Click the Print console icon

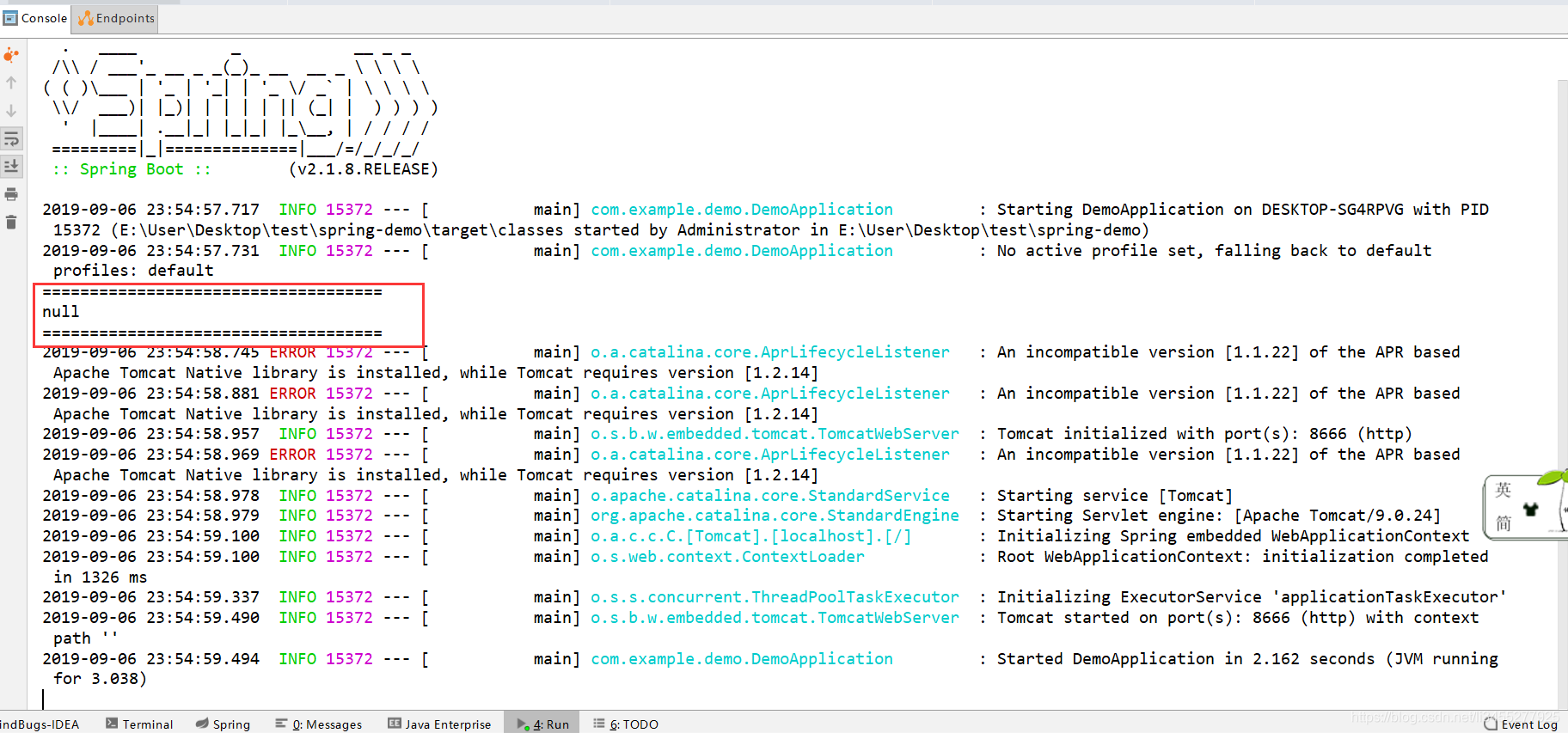pyautogui.click(x=11, y=194)
